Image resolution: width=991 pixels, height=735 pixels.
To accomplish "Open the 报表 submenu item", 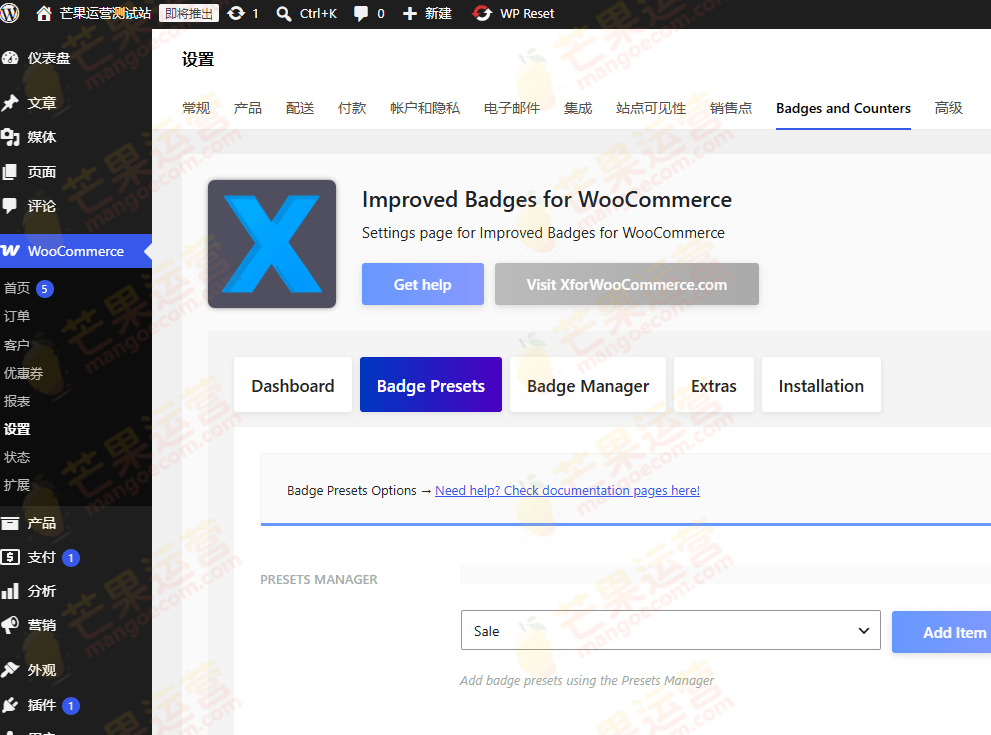I will click(17, 401).
